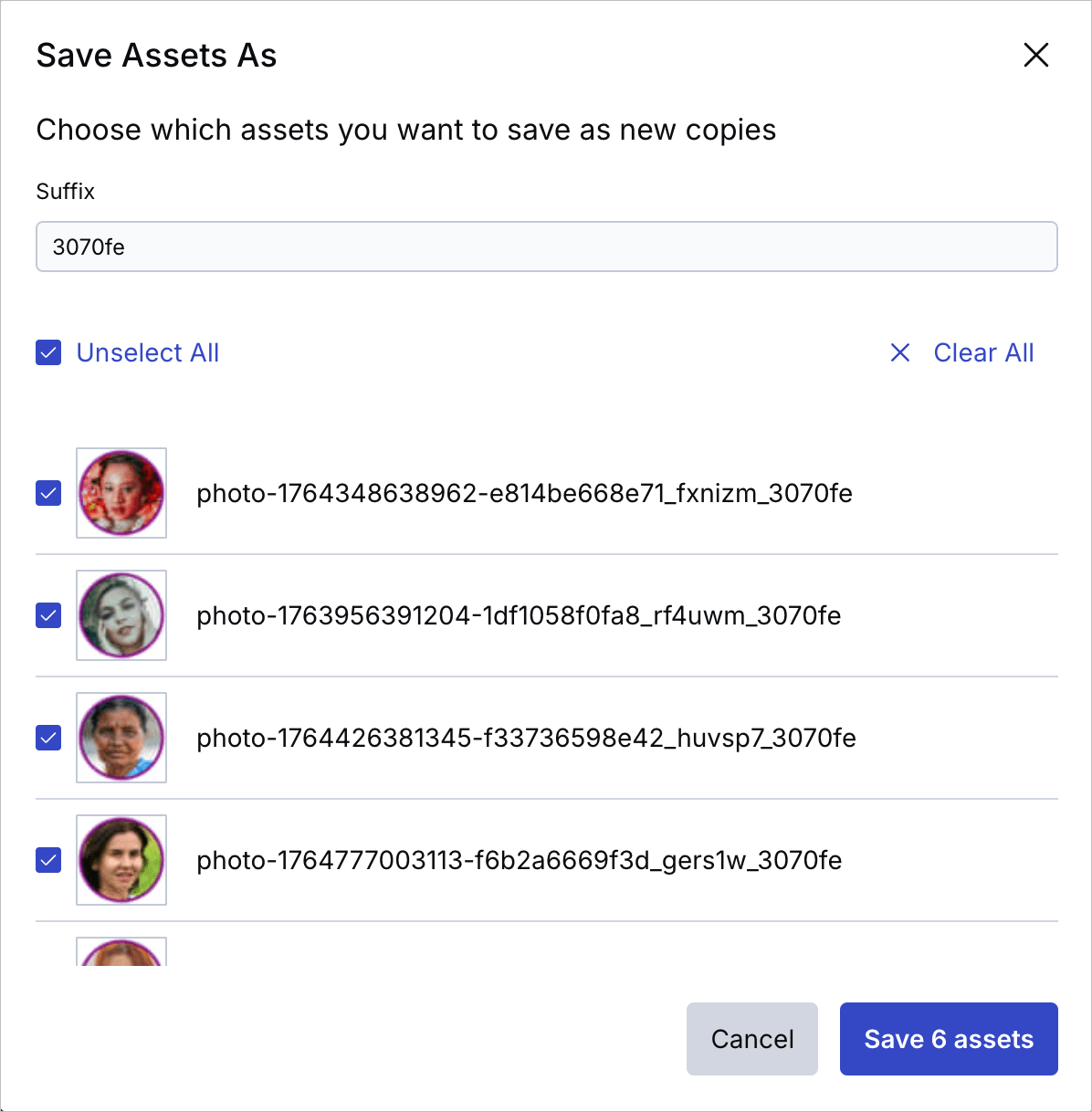The width and height of the screenshot is (1092, 1112).
Task: Uncheck the gers1w_3070fe asset checkbox
Action: pos(48,860)
